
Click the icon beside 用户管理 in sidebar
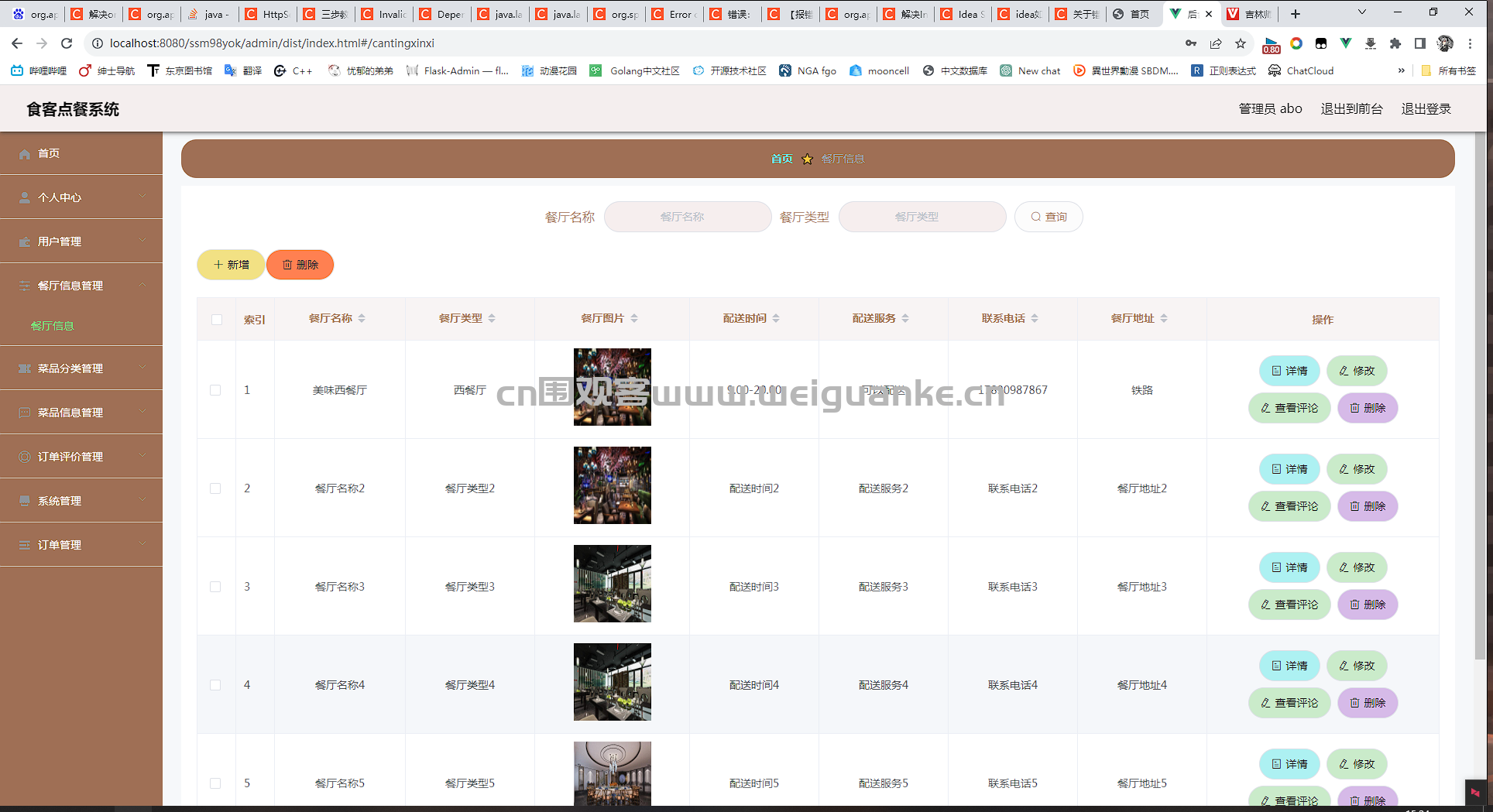25,242
